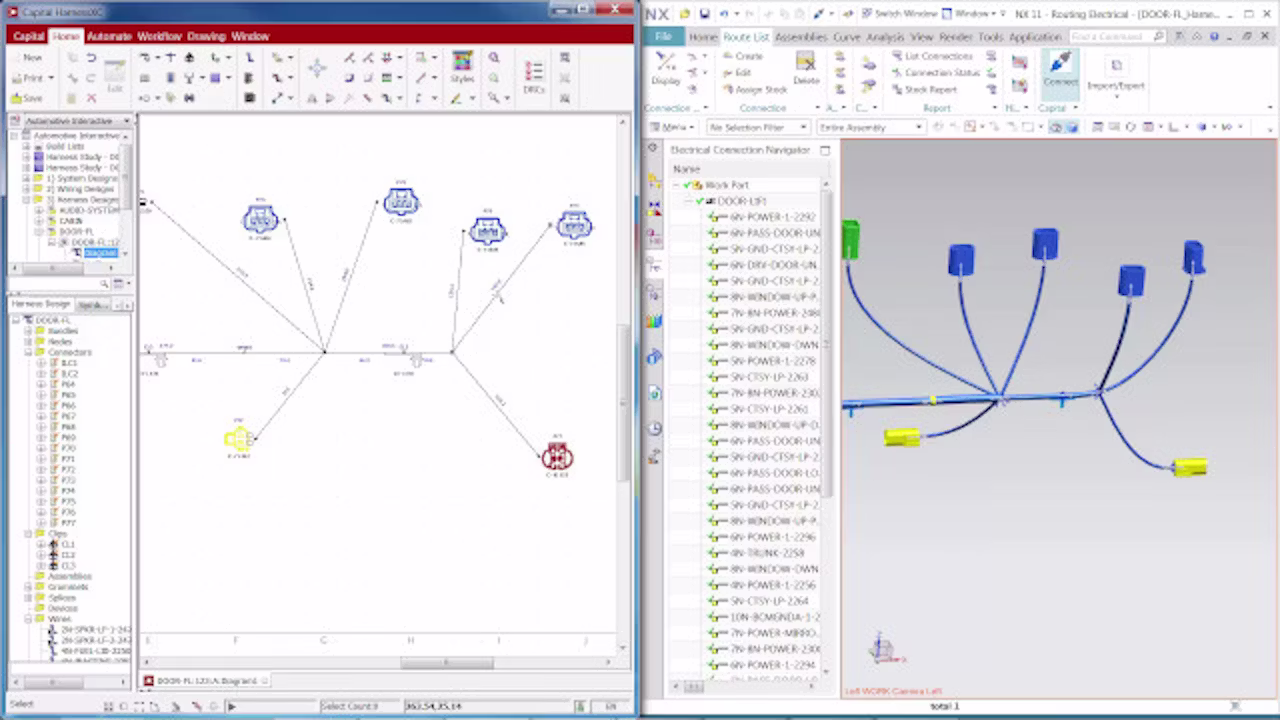This screenshot has height=720, width=1280.
Task: Open the No Selection Filter dropdown
Action: point(758,127)
